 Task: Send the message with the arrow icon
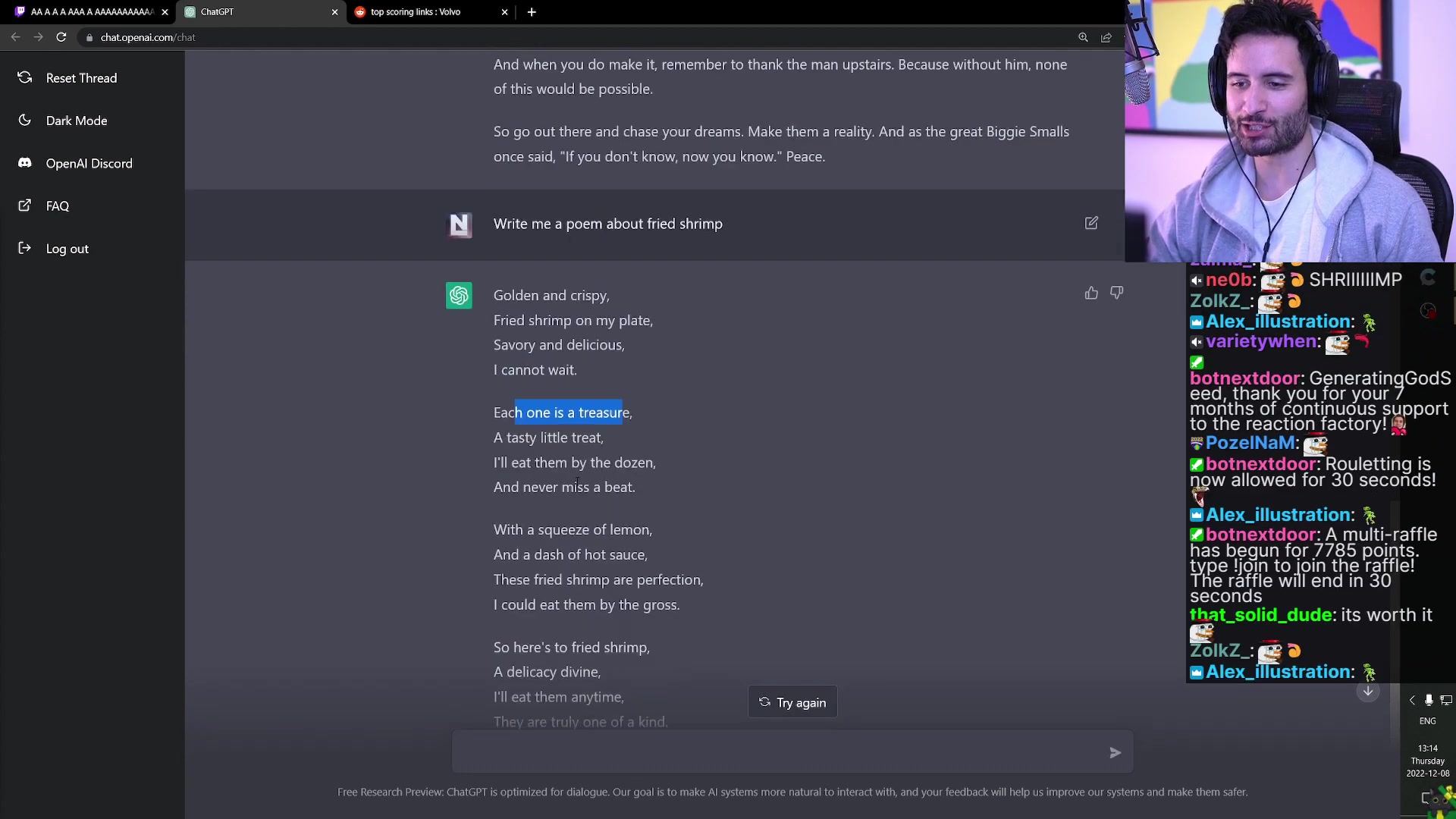(1115, 752)
